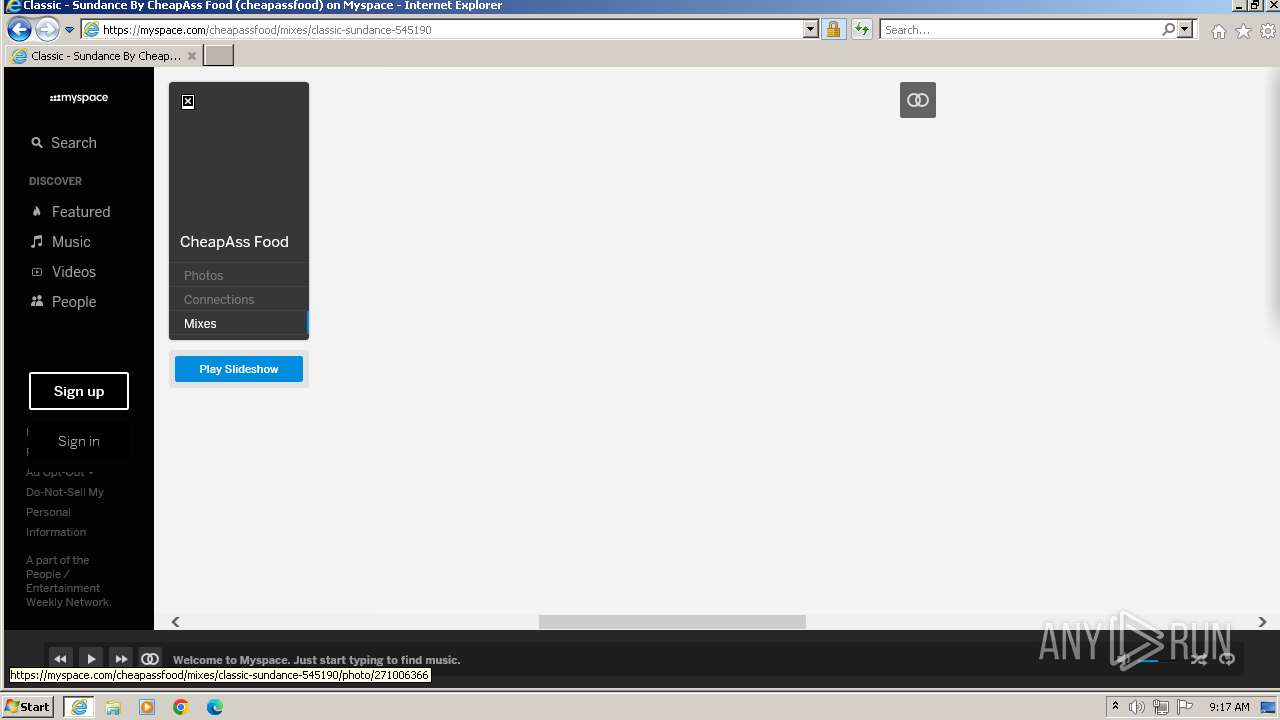Click the browser Search box

[x=1020, y=30]
